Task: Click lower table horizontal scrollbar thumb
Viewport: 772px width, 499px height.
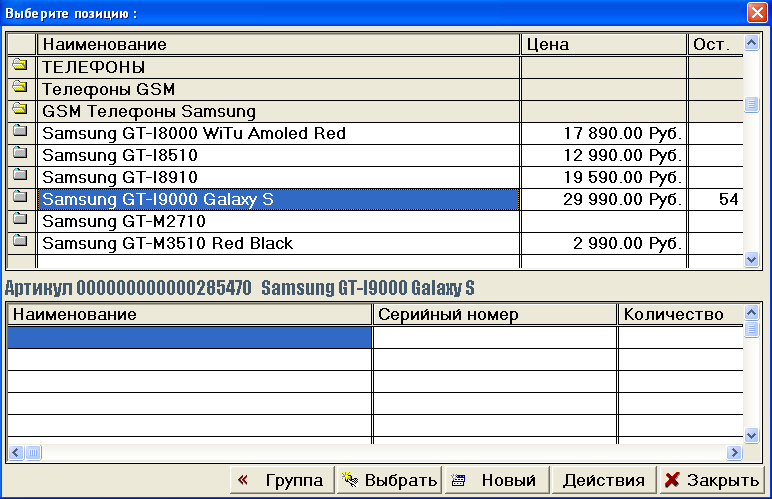Action: tap(33, 452)
